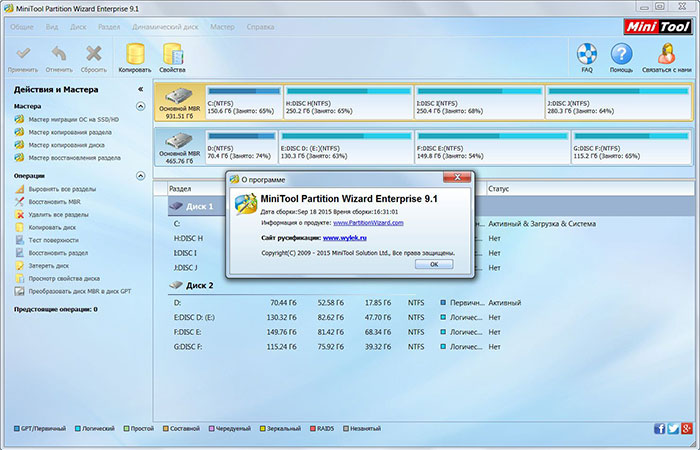700x450 pixels.
Task: Choose Просмотр свойства диска operation
Action: tap(57, 279)
